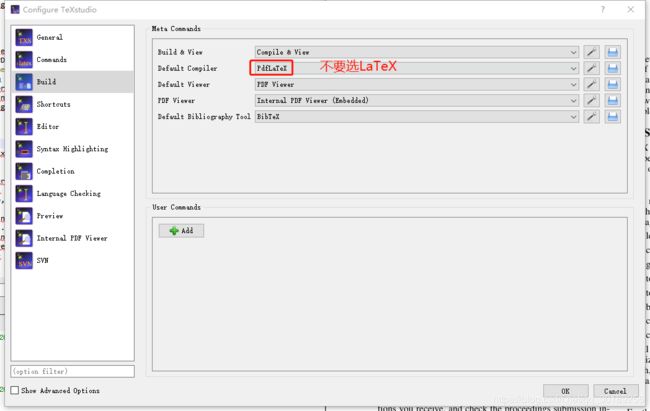The width and height of the screenshot is (650, 411).
Task: Click blue save icon for Default Viewer
Action: point(613,85)
